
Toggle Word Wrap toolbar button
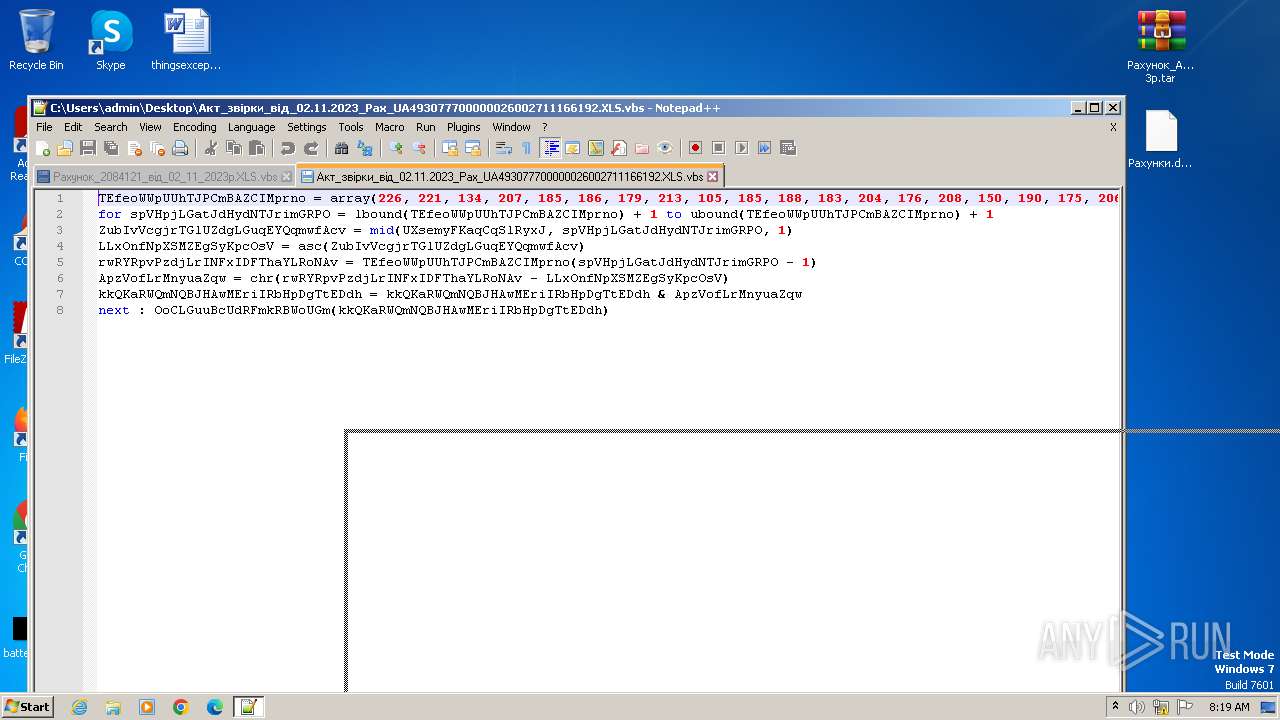(504, 148)
